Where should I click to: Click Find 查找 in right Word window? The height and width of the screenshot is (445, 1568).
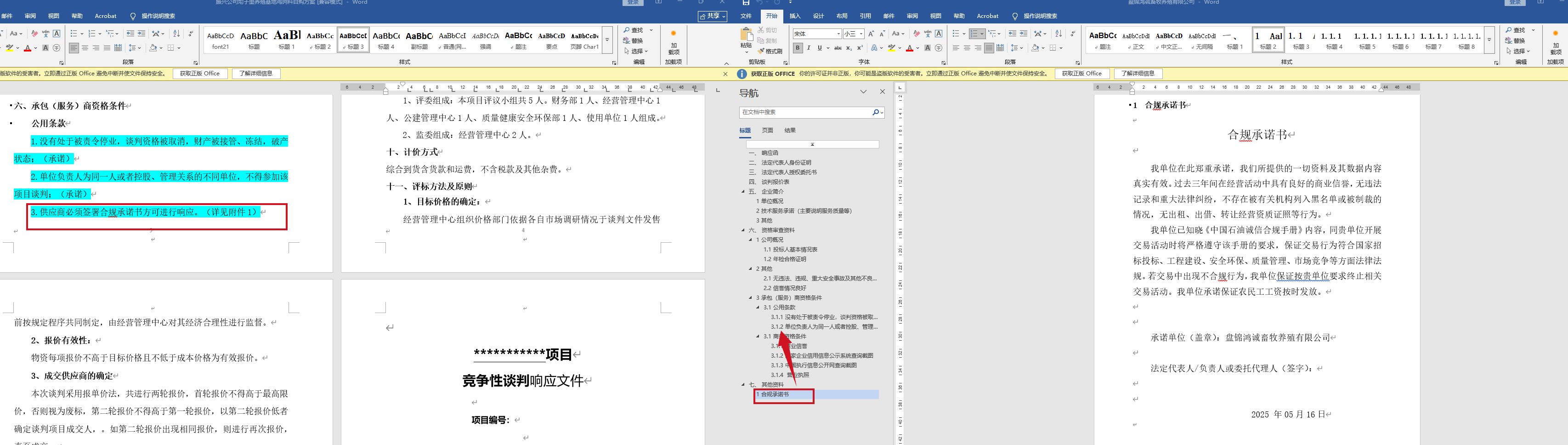(1516, 30)
